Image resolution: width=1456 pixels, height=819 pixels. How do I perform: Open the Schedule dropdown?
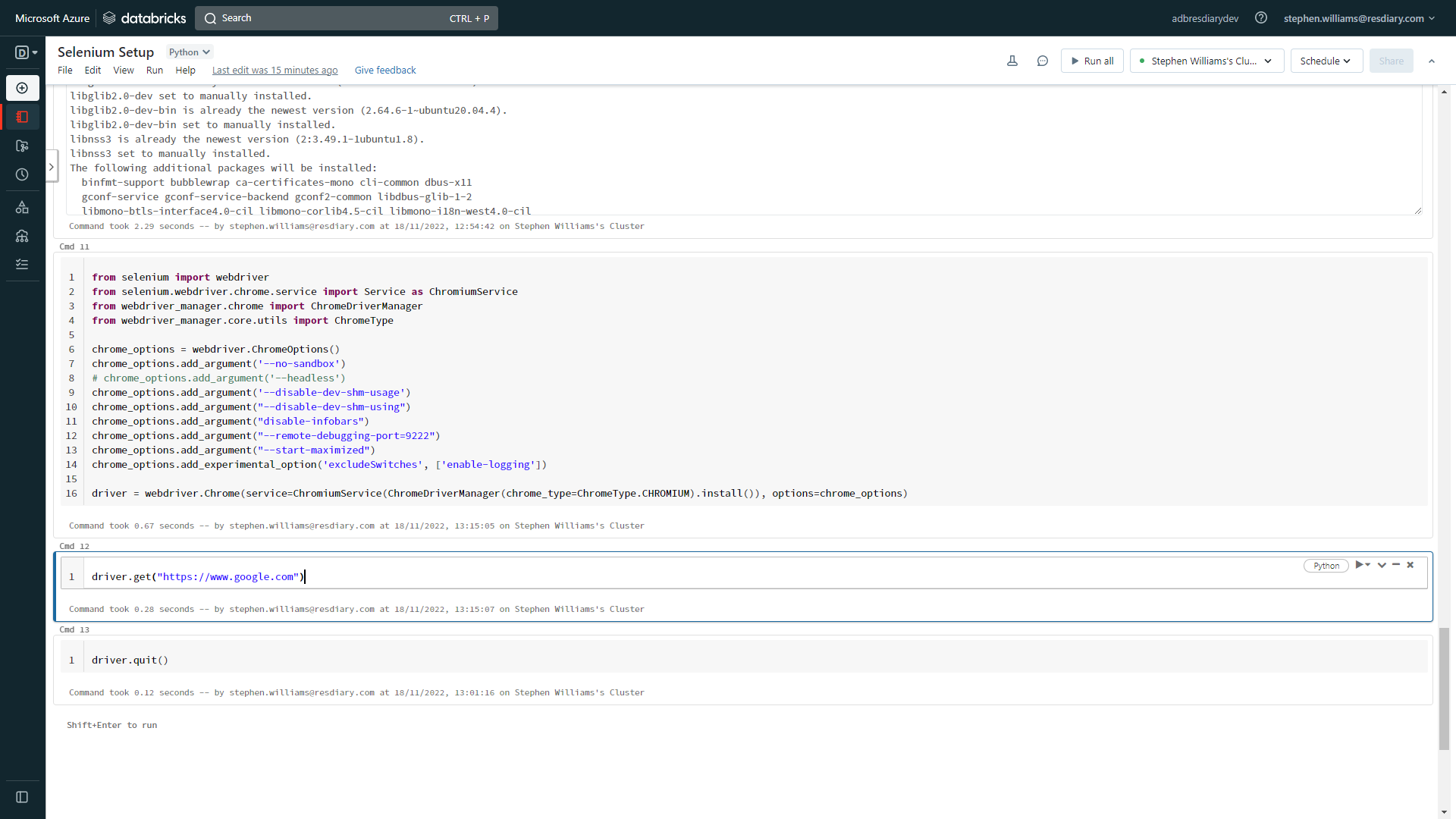[1326, 61]
